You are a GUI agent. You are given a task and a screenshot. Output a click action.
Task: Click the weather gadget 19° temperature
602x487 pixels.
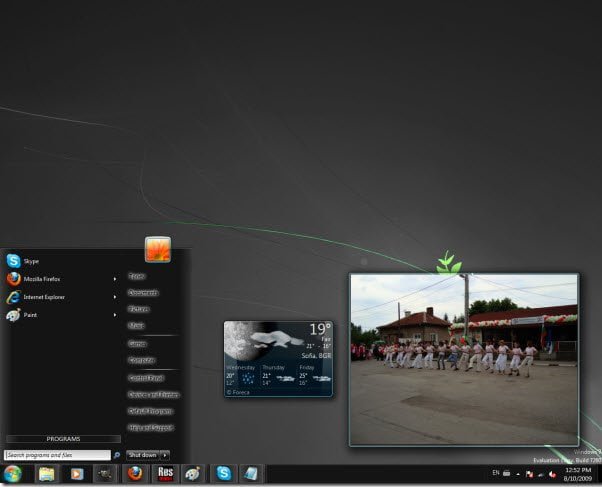click(x=320, y=330)
